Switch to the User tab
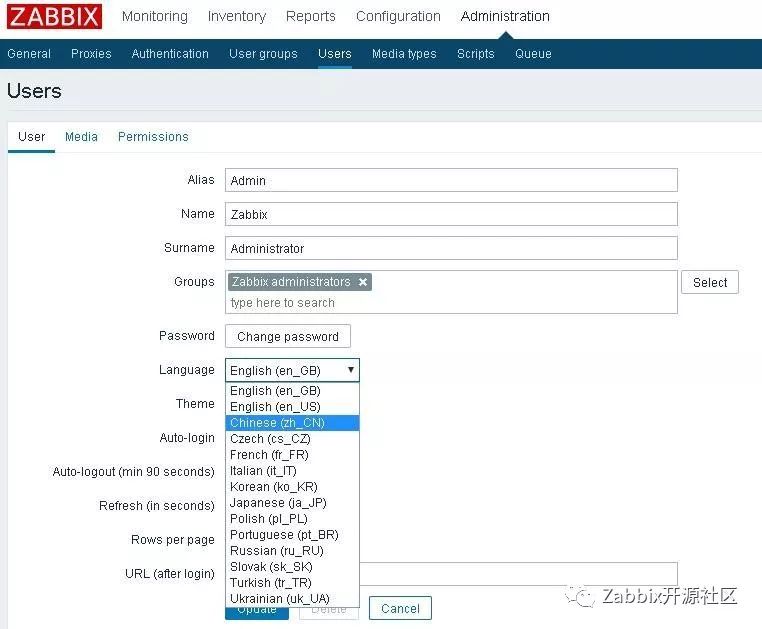 pos(32,137)
